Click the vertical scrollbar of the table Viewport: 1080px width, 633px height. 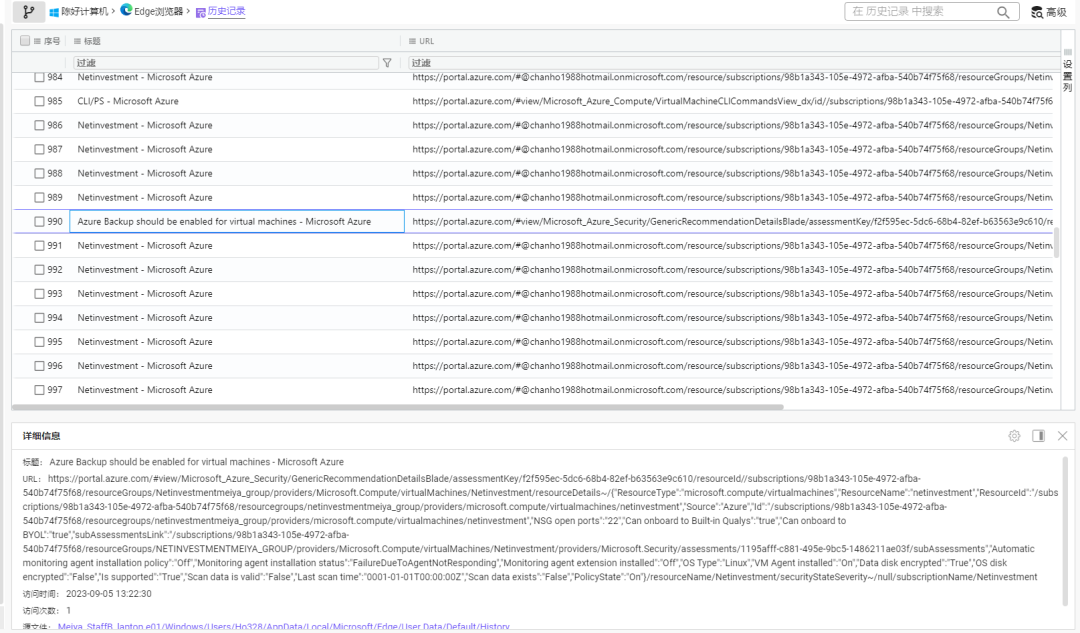1057,242
